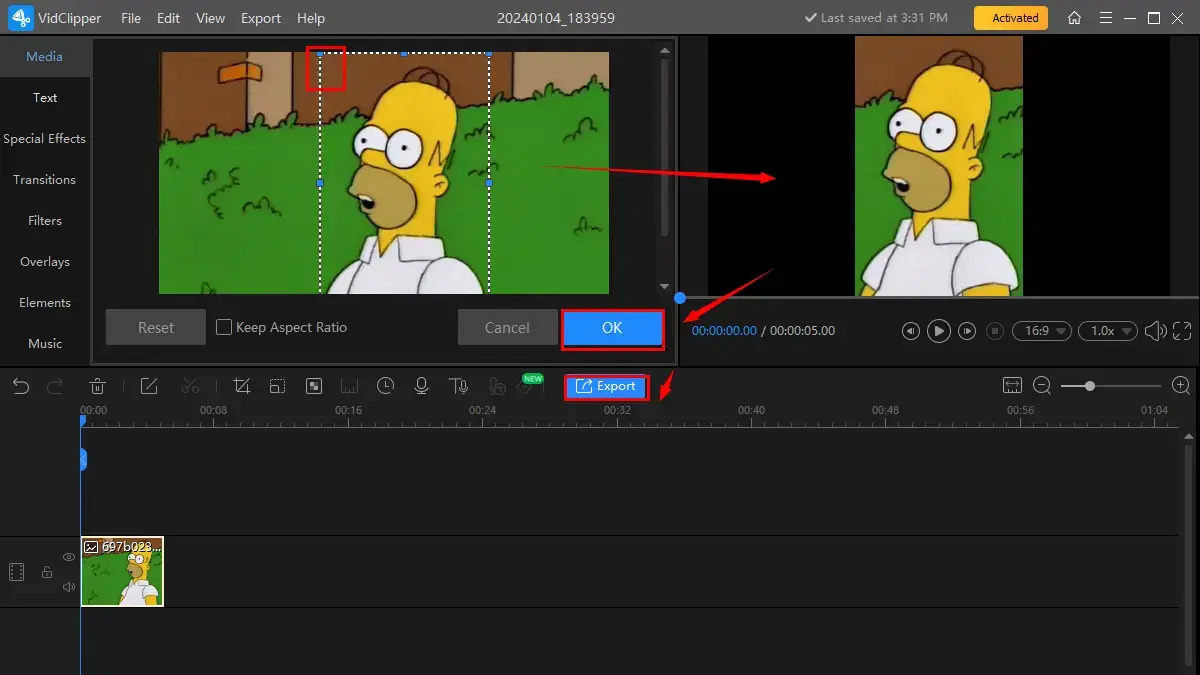Click the bar-chart freeze frame icon

pyautogui.click(x=349, y=386)
